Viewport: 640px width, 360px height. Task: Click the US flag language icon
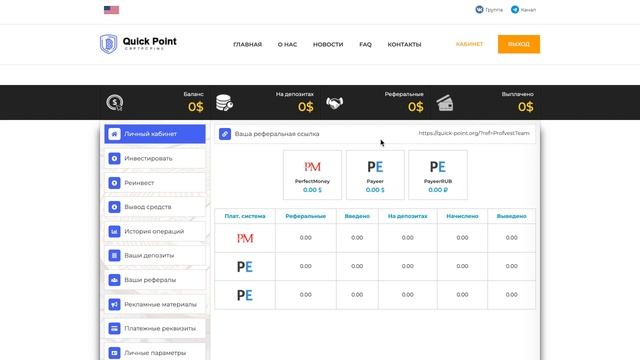tap(111, 10)
